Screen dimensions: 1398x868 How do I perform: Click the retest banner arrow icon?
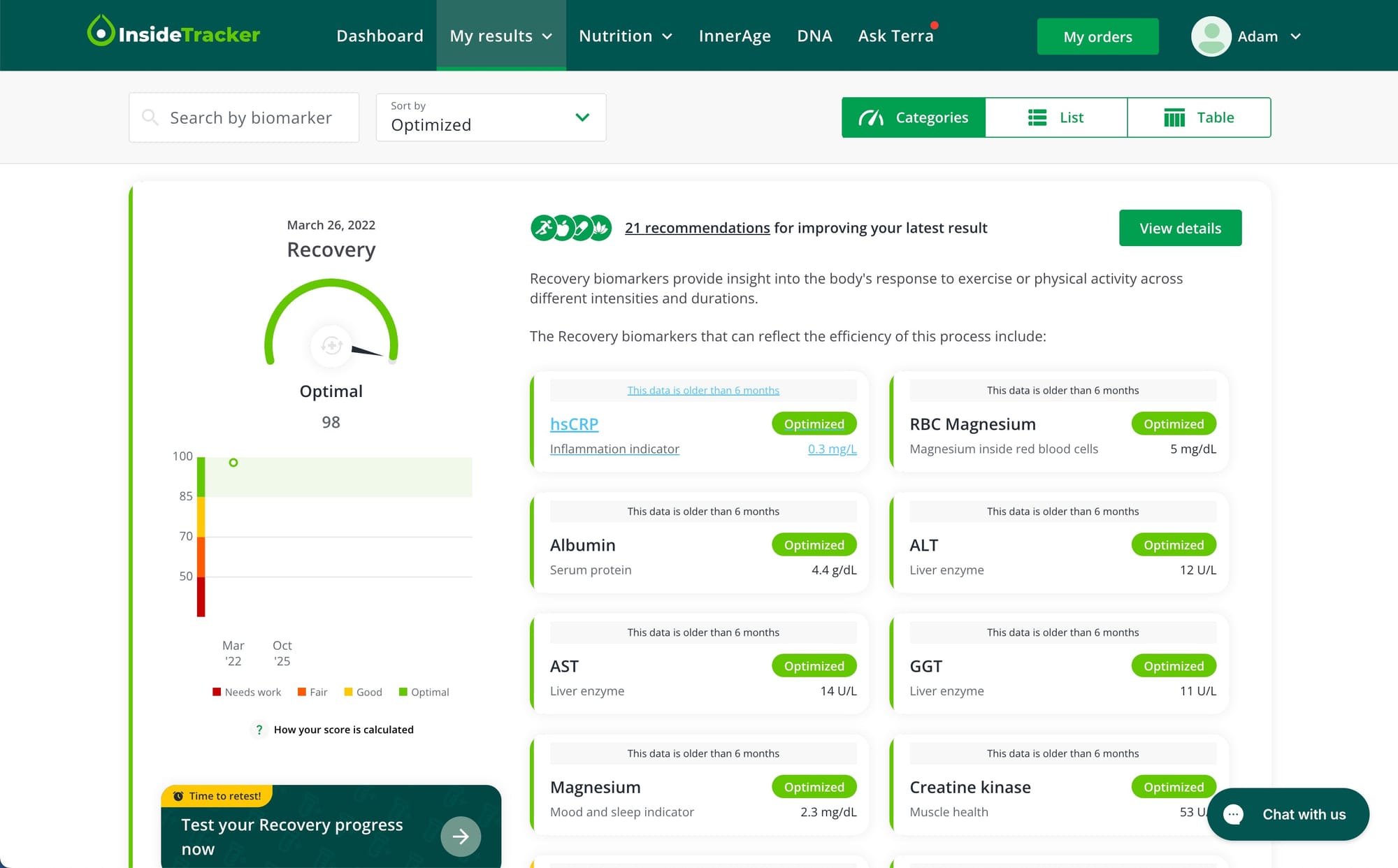461,837
